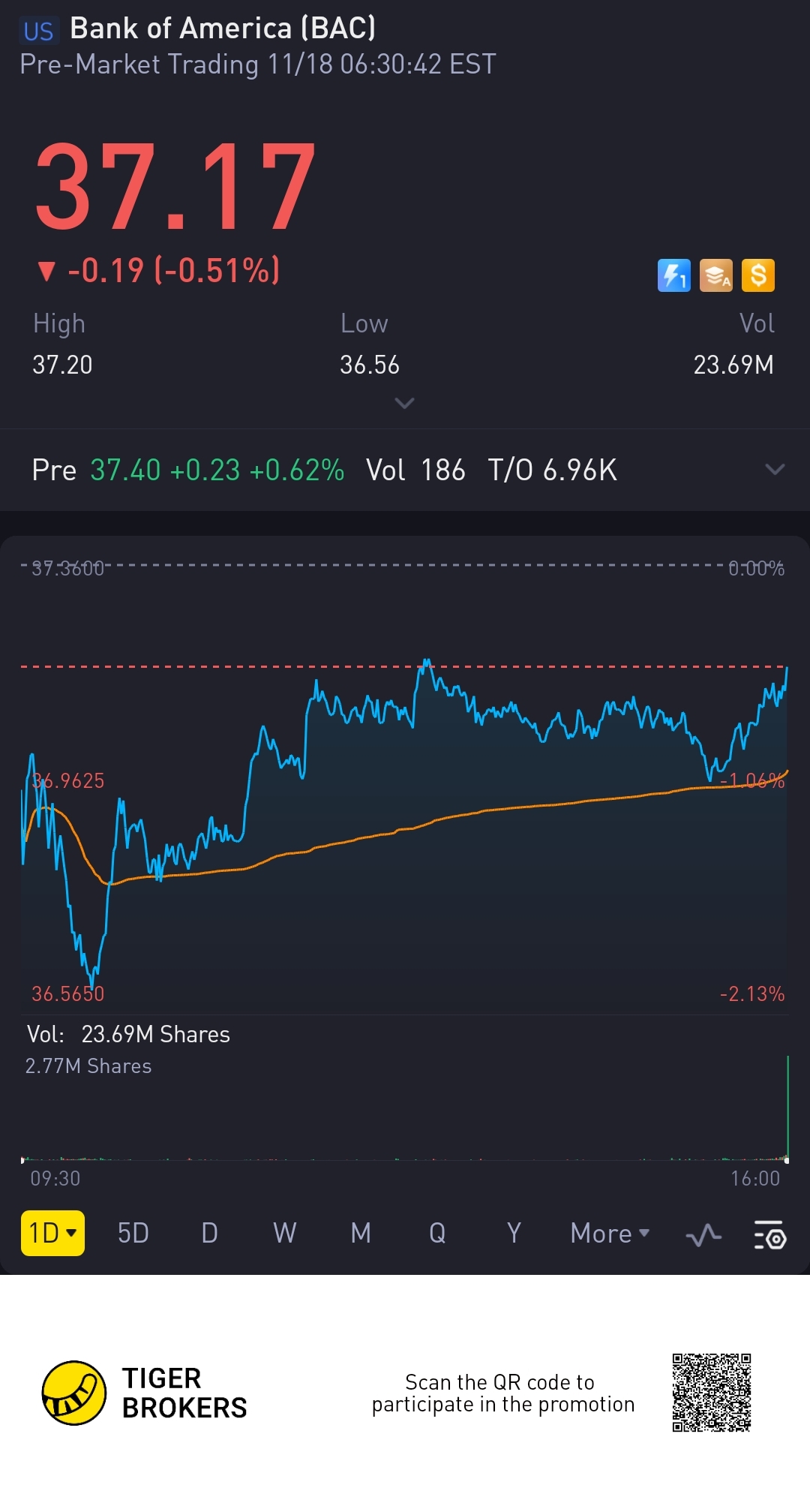Tap the blue lightning bolt badge icon
This screenshot has height=1512, width=810.
tap(673, 275)
